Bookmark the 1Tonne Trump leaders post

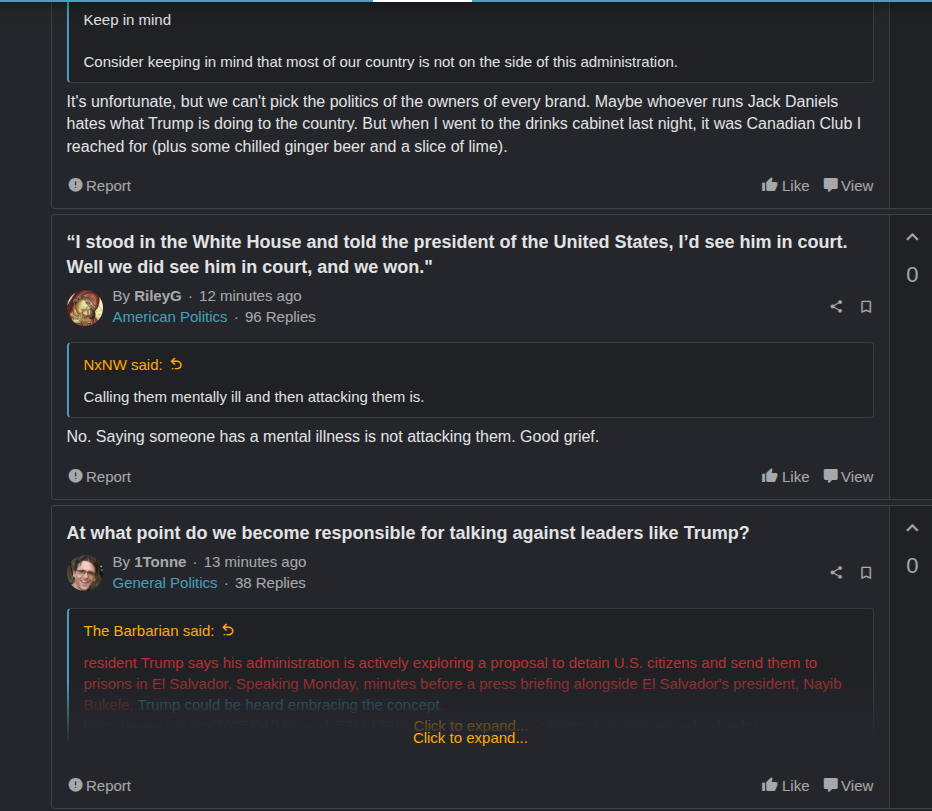click(x=866, y=573)
